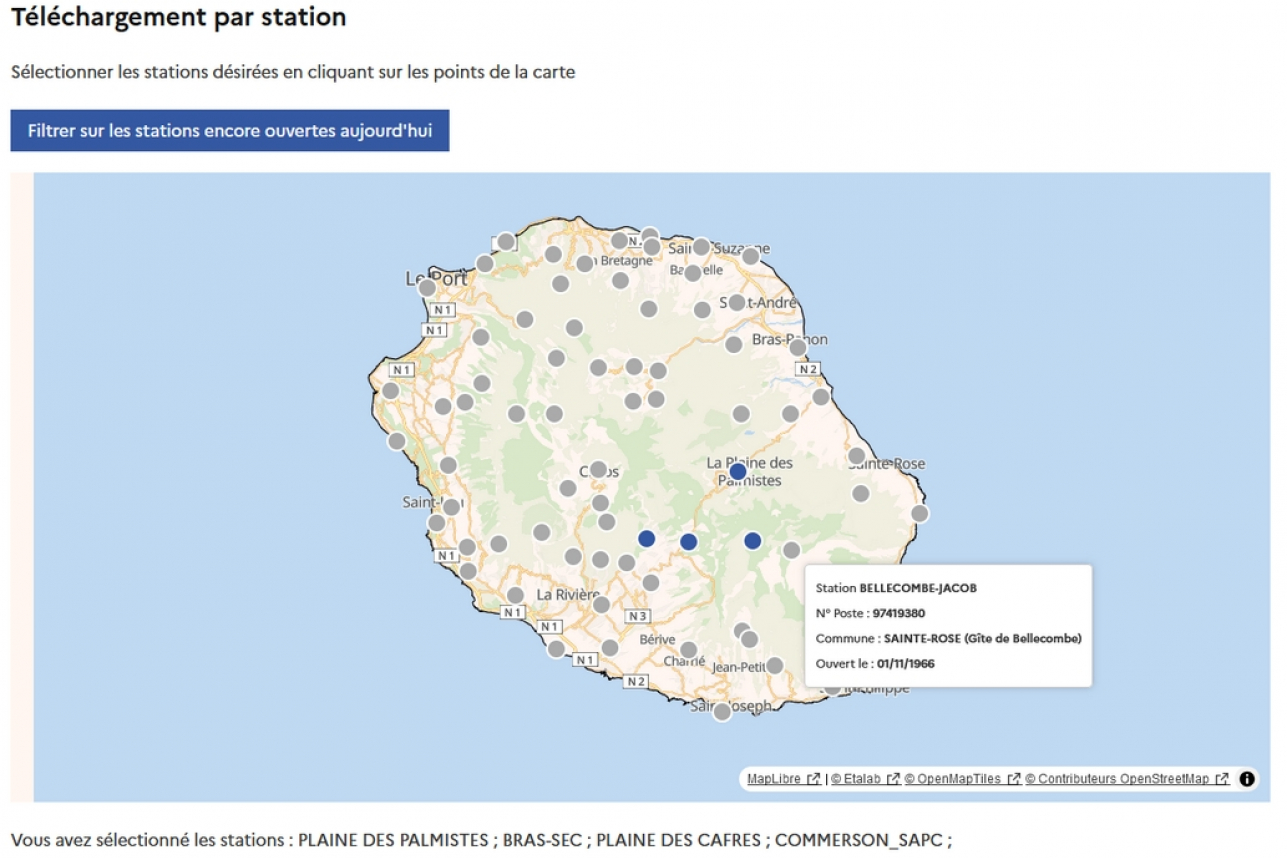The height and width of the screenshot is (858, 1287).
Task: Click the rightmost blue station marker near the popup
Action: click(752, 541)
